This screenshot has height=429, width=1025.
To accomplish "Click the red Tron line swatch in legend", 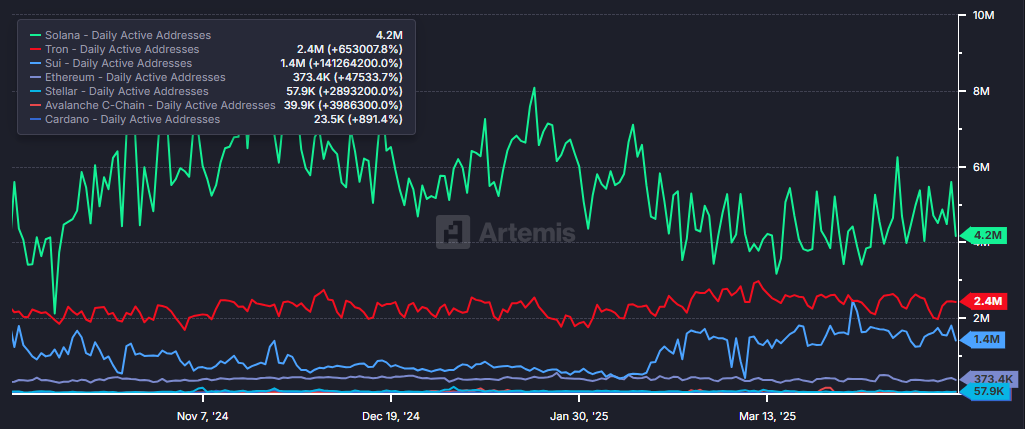I will pos(34,49).
